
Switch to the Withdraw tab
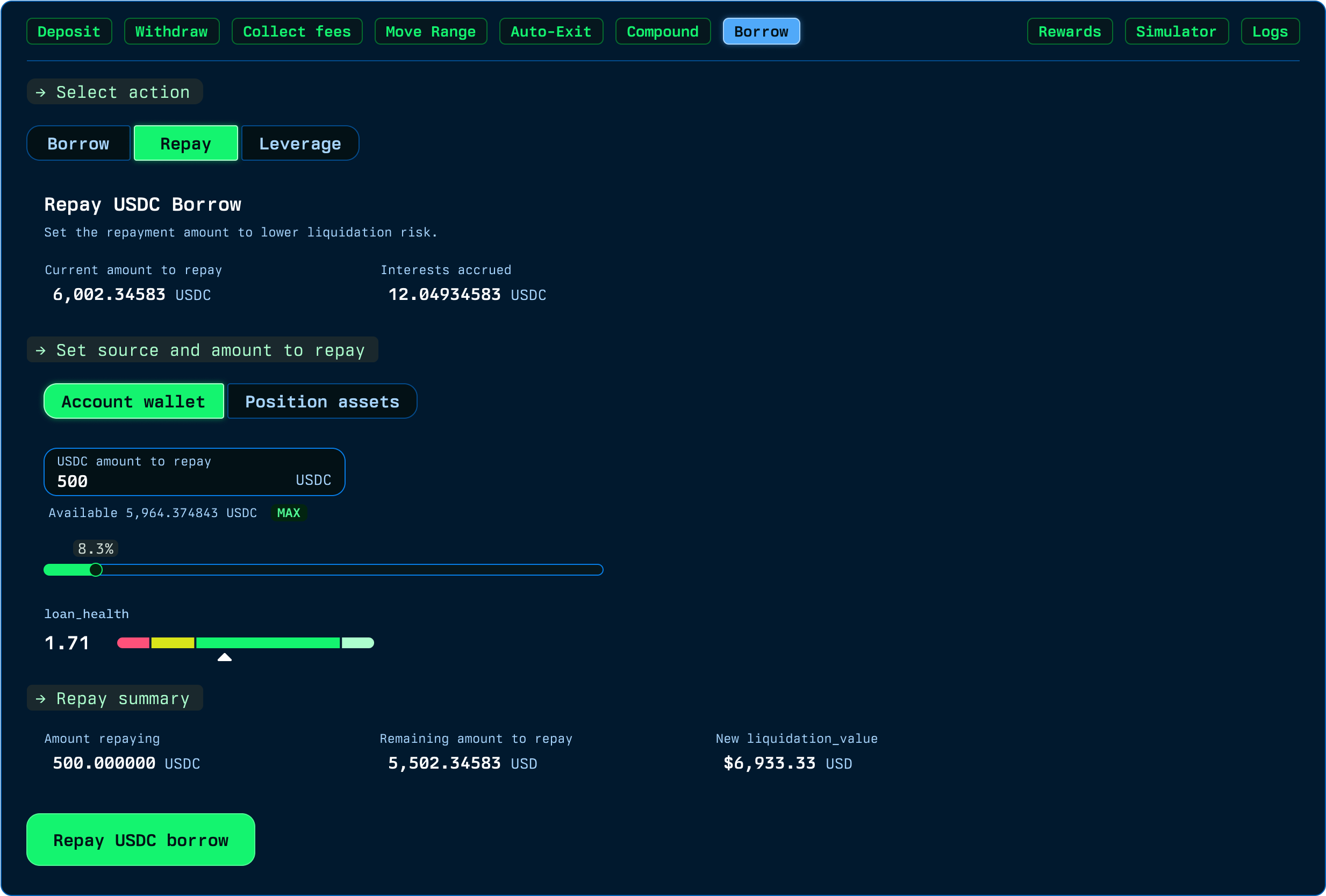click(x=172, y=31)
